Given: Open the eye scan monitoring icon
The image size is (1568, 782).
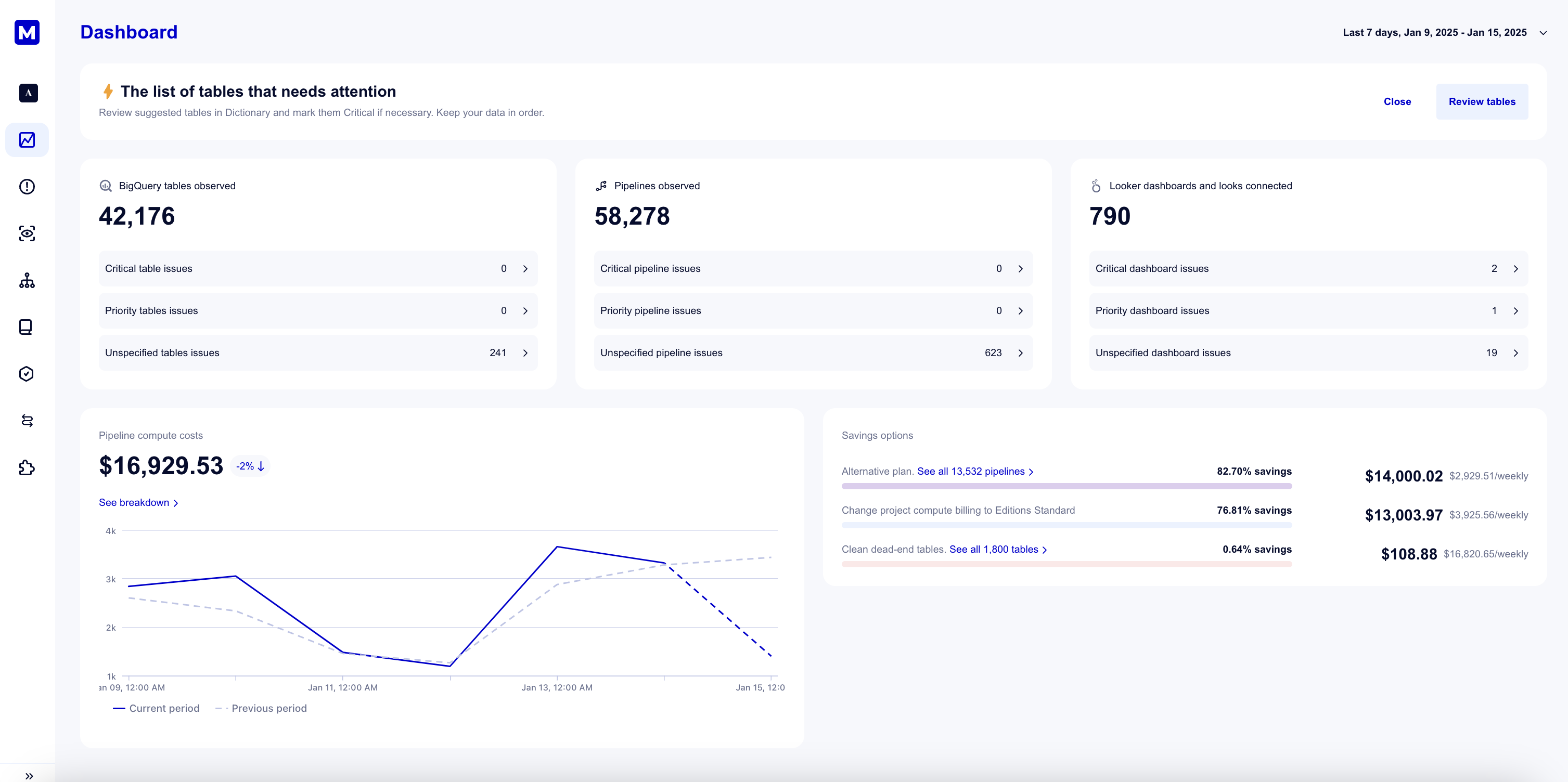Looking at the screenshot, I should point(27,233).
